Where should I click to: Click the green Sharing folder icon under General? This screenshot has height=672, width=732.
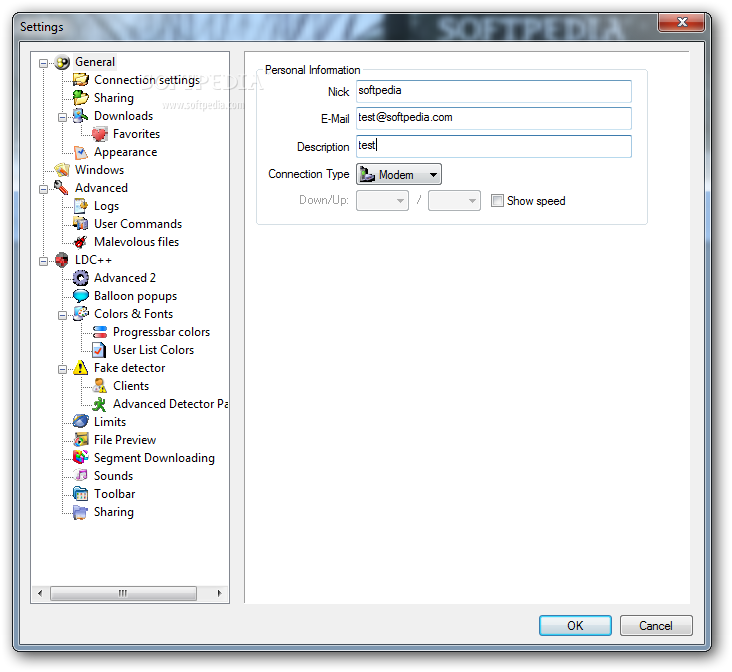tap(81, 98)
